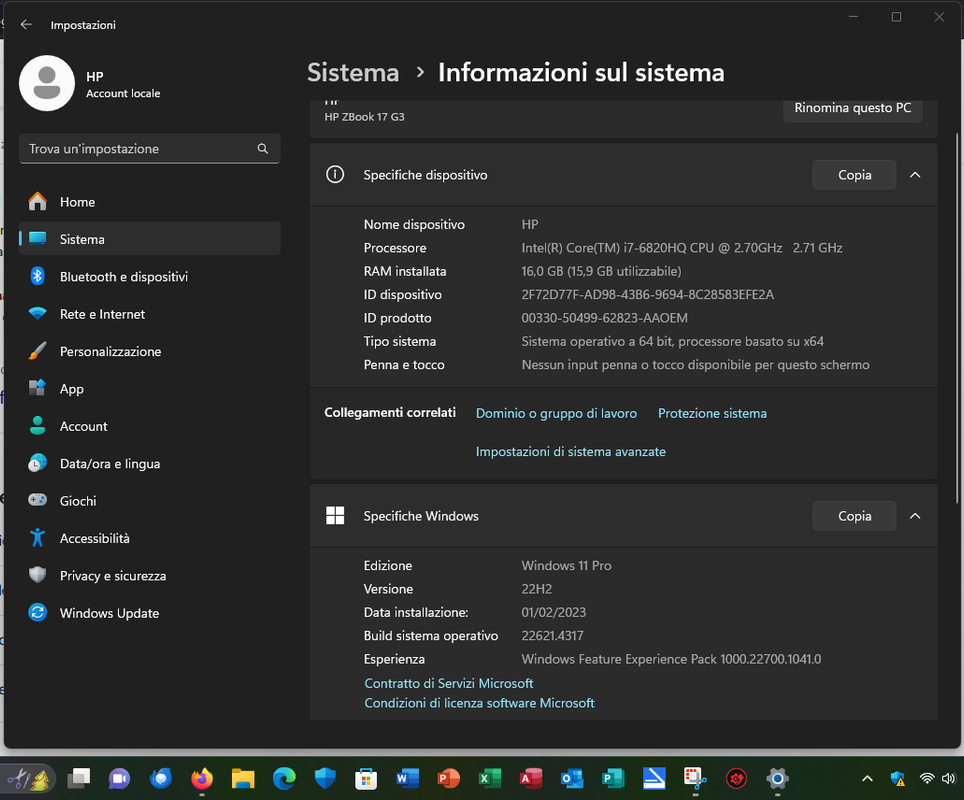
Task: Open the Dominio o gruppo di lavoro link
Action: pyautogui.click(x=556, y=413)
